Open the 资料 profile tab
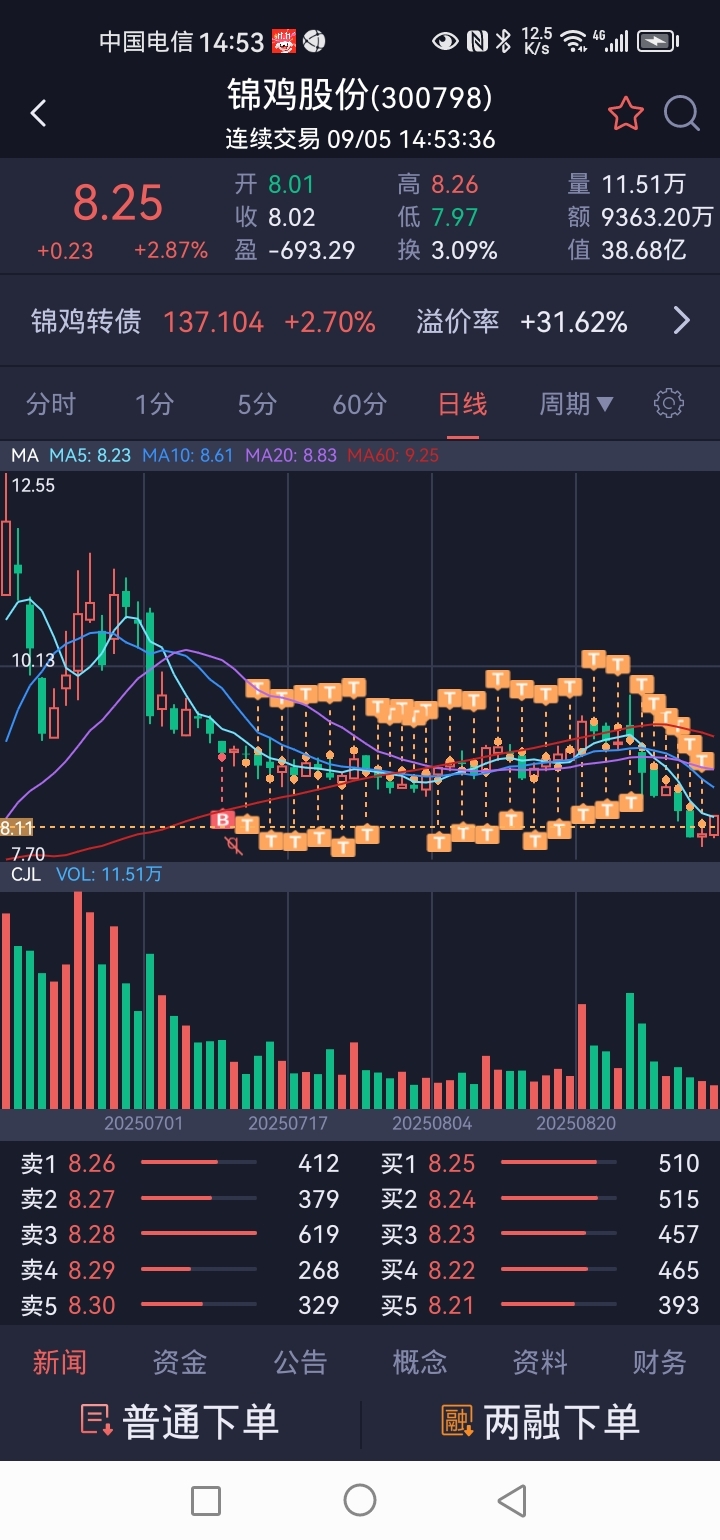This screenshot has width=720, height=1540. pyautogui.click(x=540, y=1362)
